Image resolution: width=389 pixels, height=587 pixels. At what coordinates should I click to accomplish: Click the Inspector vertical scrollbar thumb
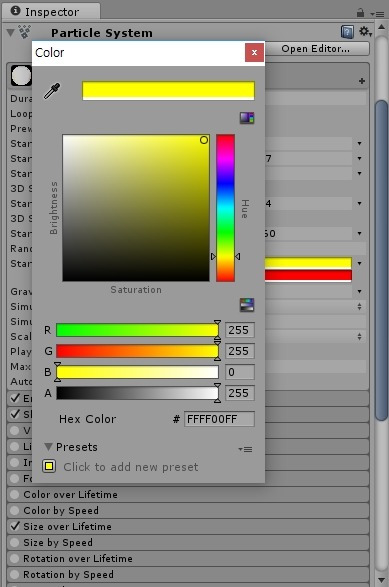coord(381,260)
